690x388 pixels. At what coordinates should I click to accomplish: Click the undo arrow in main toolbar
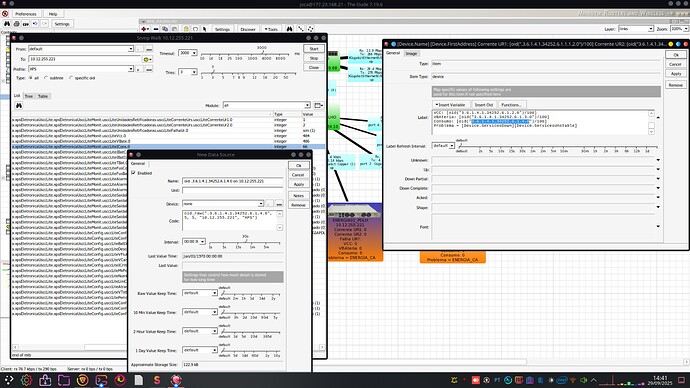[35, 24]
